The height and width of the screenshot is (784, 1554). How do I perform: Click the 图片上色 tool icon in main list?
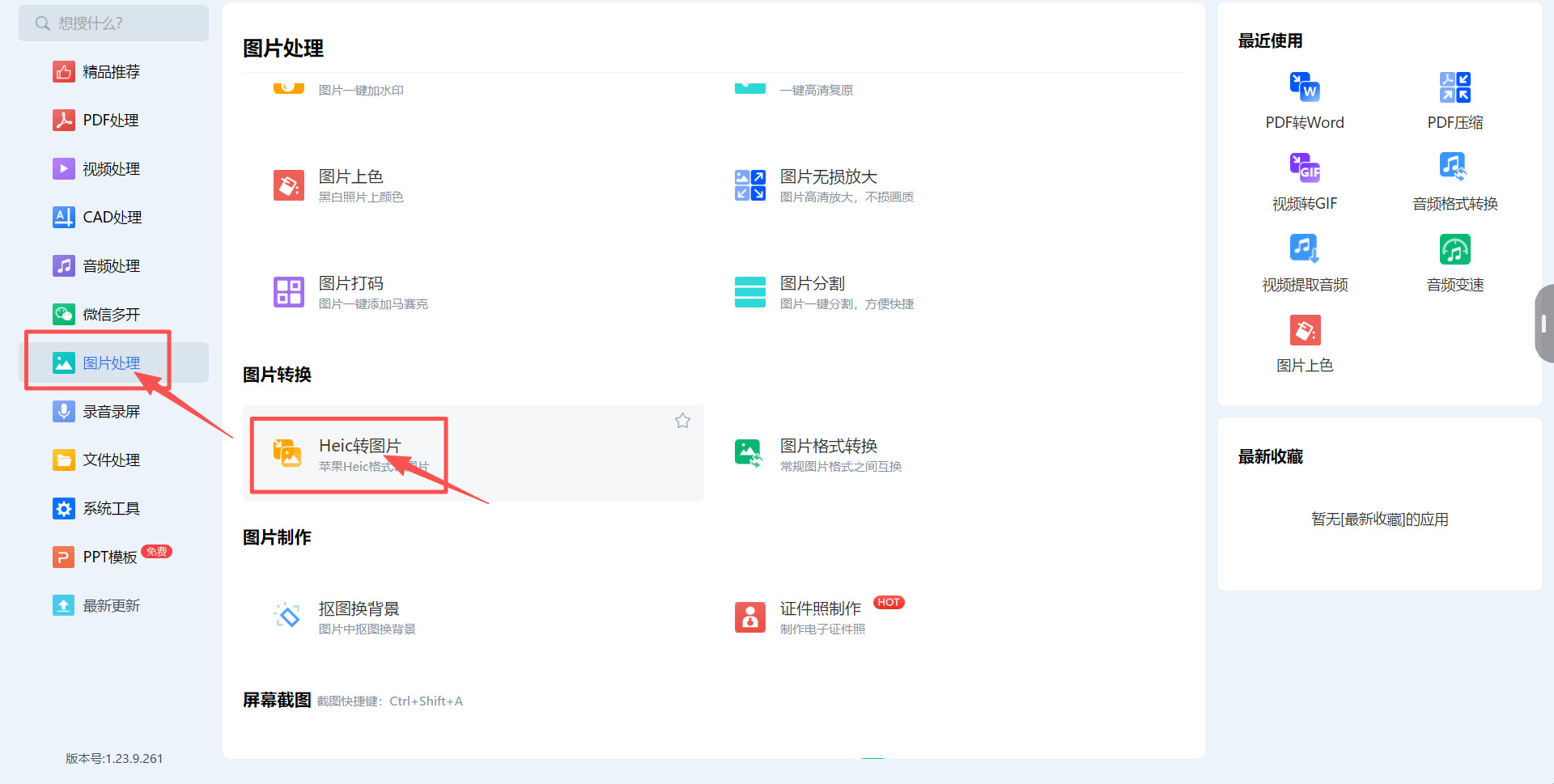click(289, 185)
